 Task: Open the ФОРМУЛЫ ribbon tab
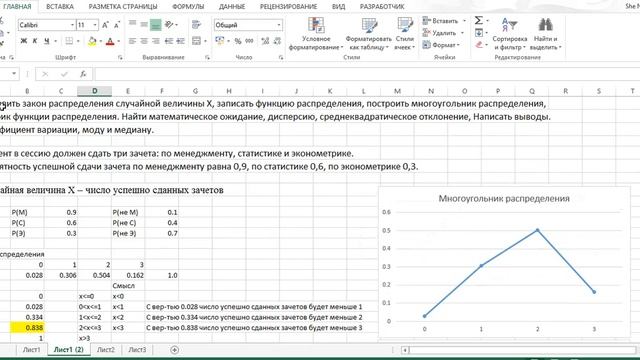click(188, 7)
